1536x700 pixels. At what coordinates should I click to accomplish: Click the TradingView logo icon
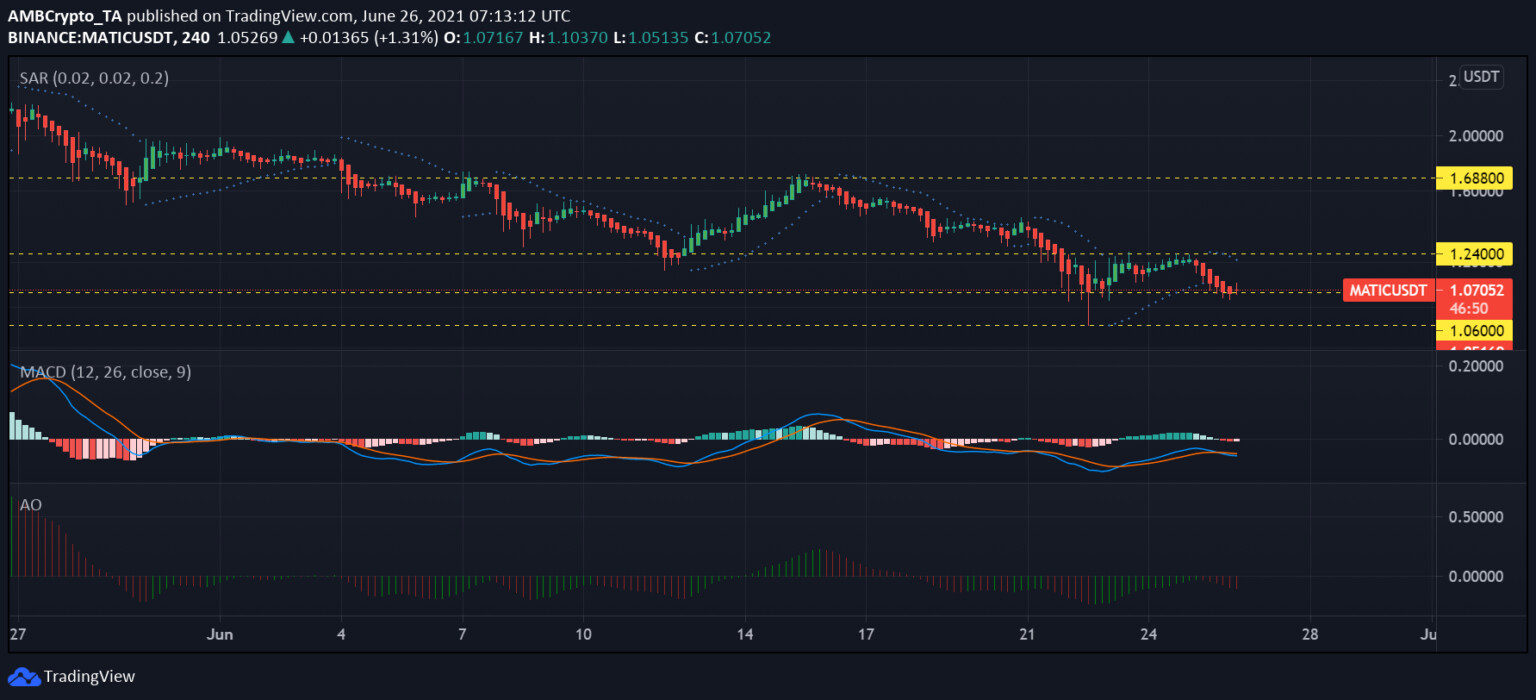pyautogui.click(x=24, y=676)
